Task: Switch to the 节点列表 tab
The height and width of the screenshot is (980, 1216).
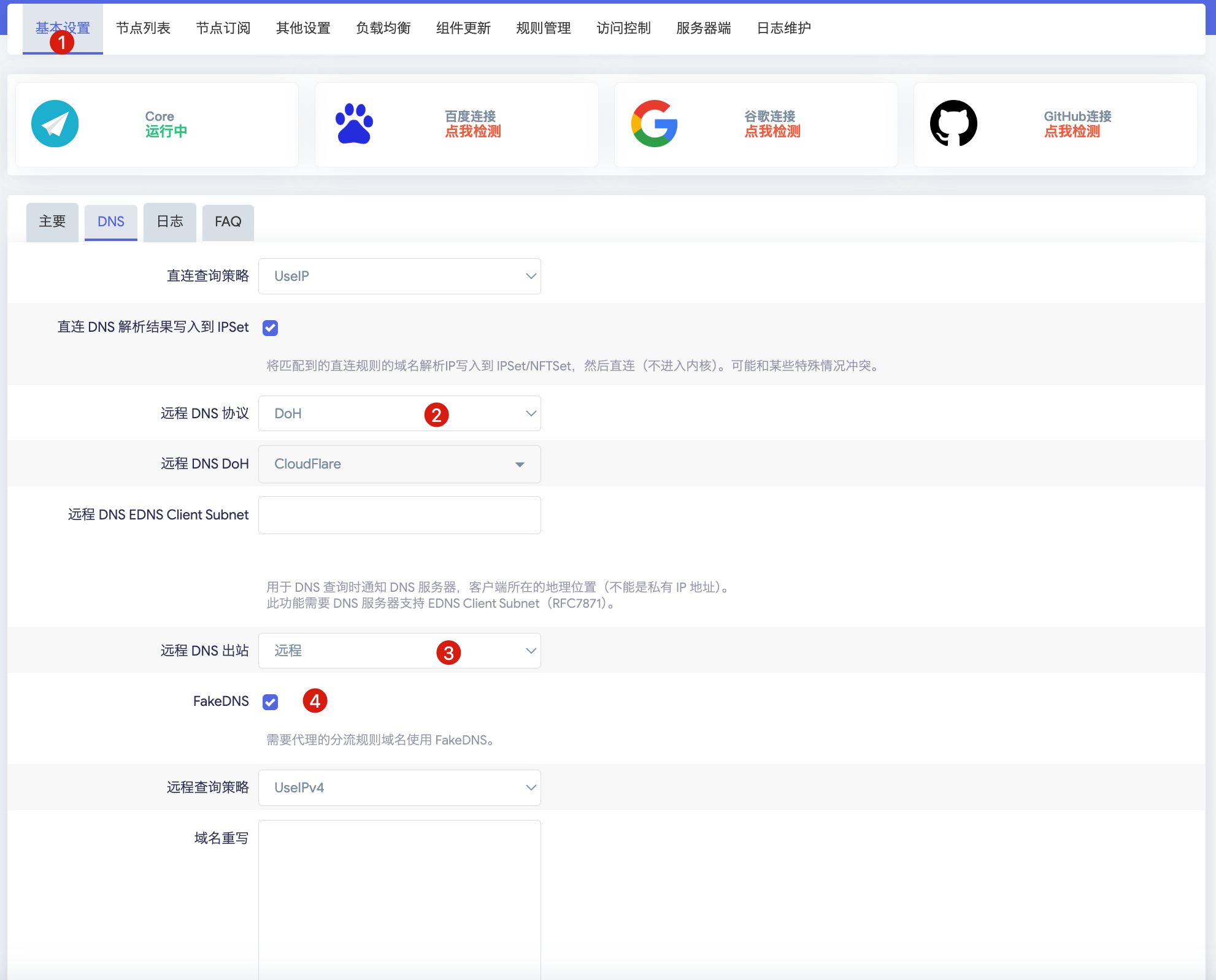Action: [143, 28]
